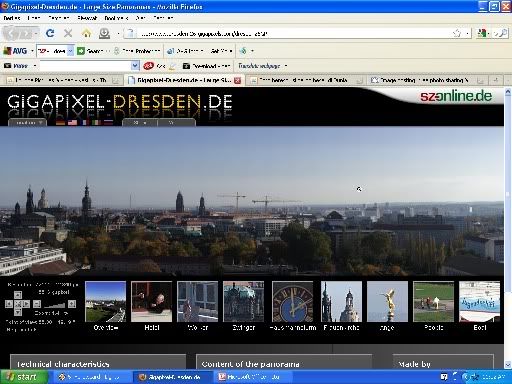Zoom in using the plus button
This screenshot has width=512, height=384.
point(72,304)
